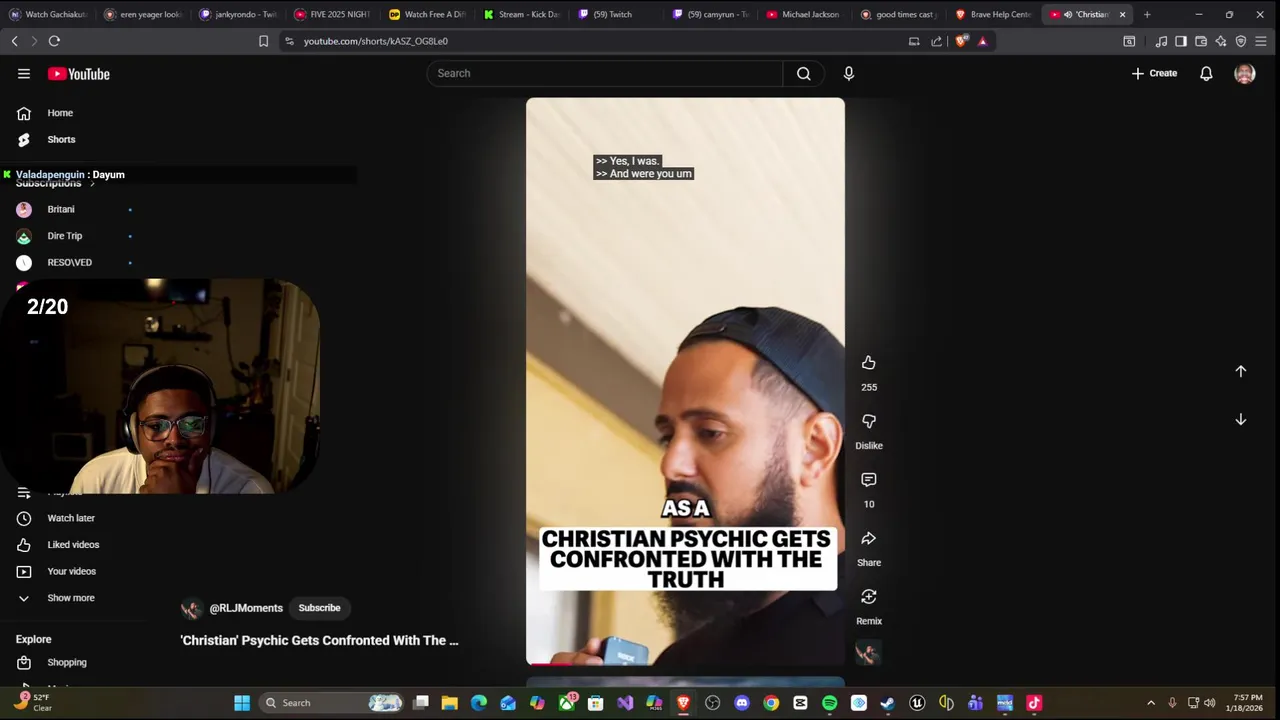Viewport: 1280px width, 720px height.
Task: Open Discord from the taskbar
Action: tap(742, 703)
